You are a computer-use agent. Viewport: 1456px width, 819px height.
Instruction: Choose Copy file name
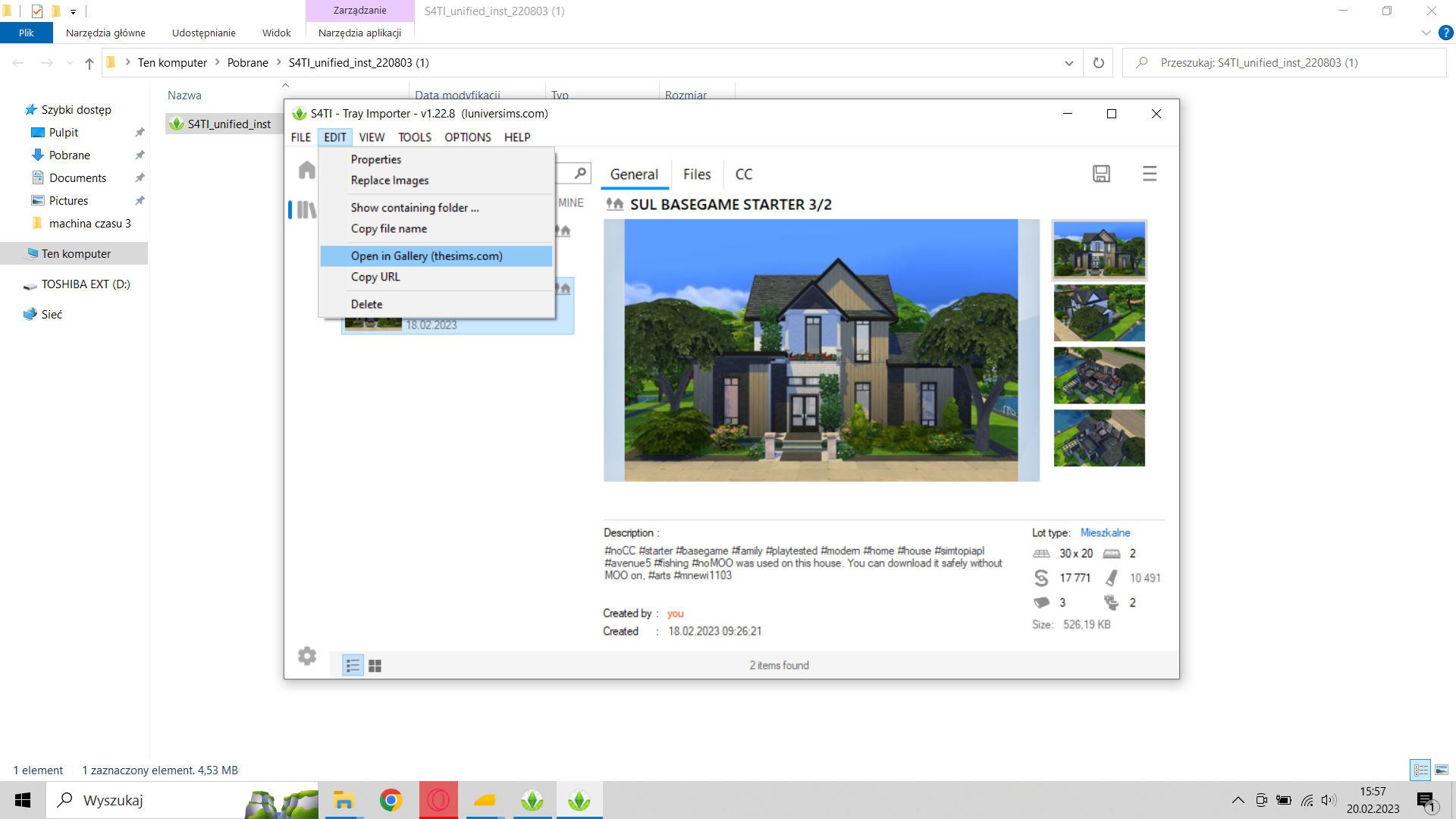click(x=389, y=229)
